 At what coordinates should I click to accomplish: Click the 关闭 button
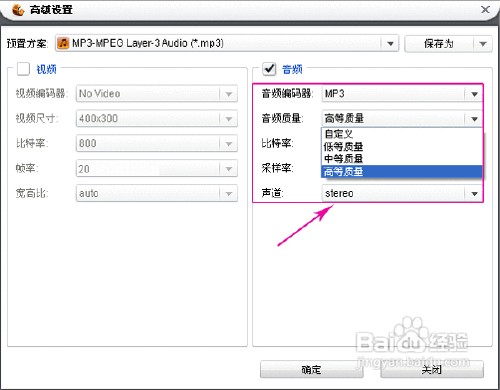point(432,369)
